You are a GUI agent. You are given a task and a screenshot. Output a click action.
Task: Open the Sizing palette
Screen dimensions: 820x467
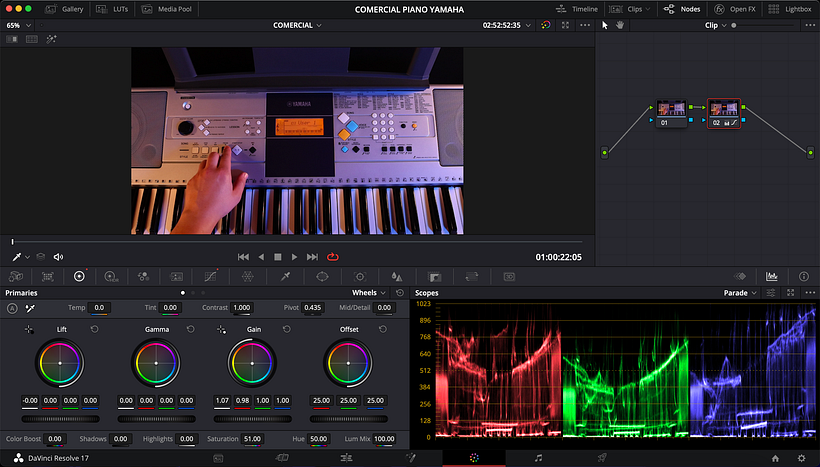(x=472, y=277)
